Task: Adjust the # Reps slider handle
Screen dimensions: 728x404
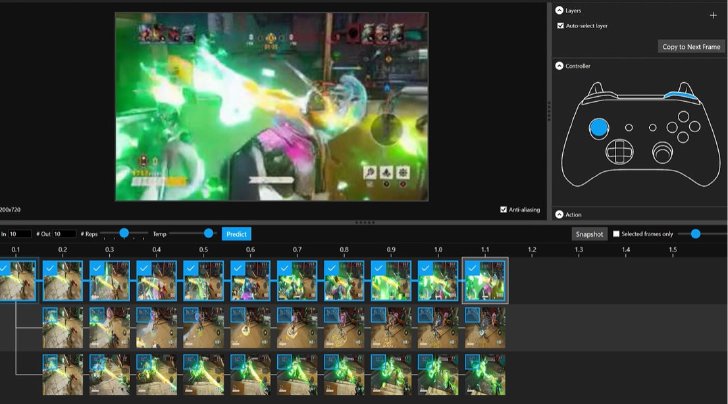Action: pos(124,233)
